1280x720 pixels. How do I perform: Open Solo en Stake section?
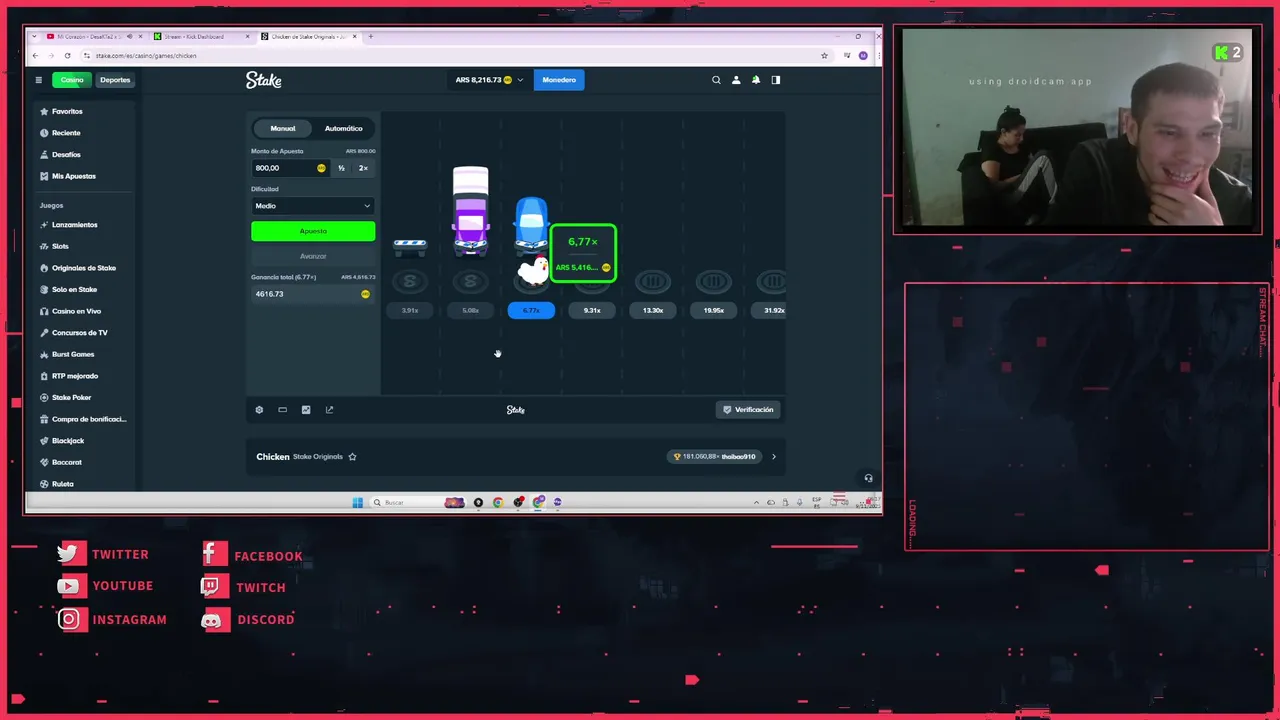(74, 290)
